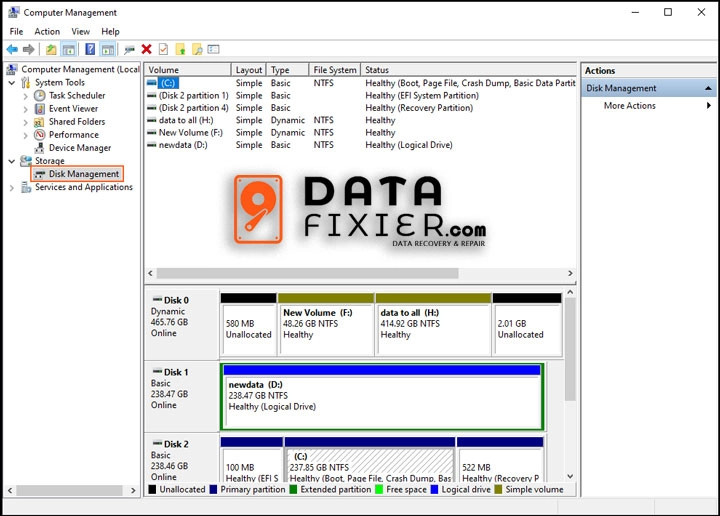Toggle the Show/Hide Action Pane icon

pyautogui.click(x=107, y=49)
